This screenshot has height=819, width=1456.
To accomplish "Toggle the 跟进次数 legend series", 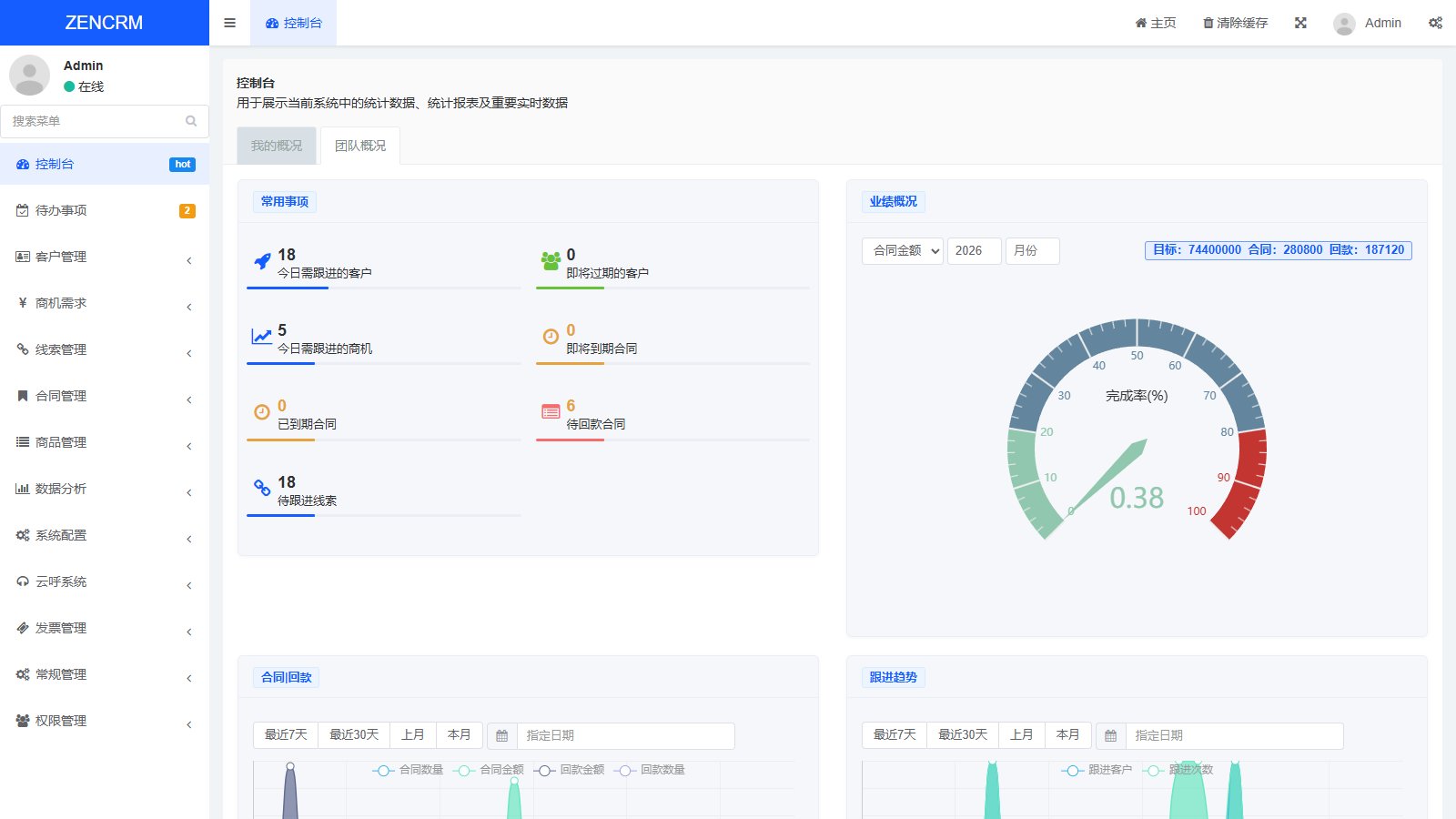I will 1178,770.
